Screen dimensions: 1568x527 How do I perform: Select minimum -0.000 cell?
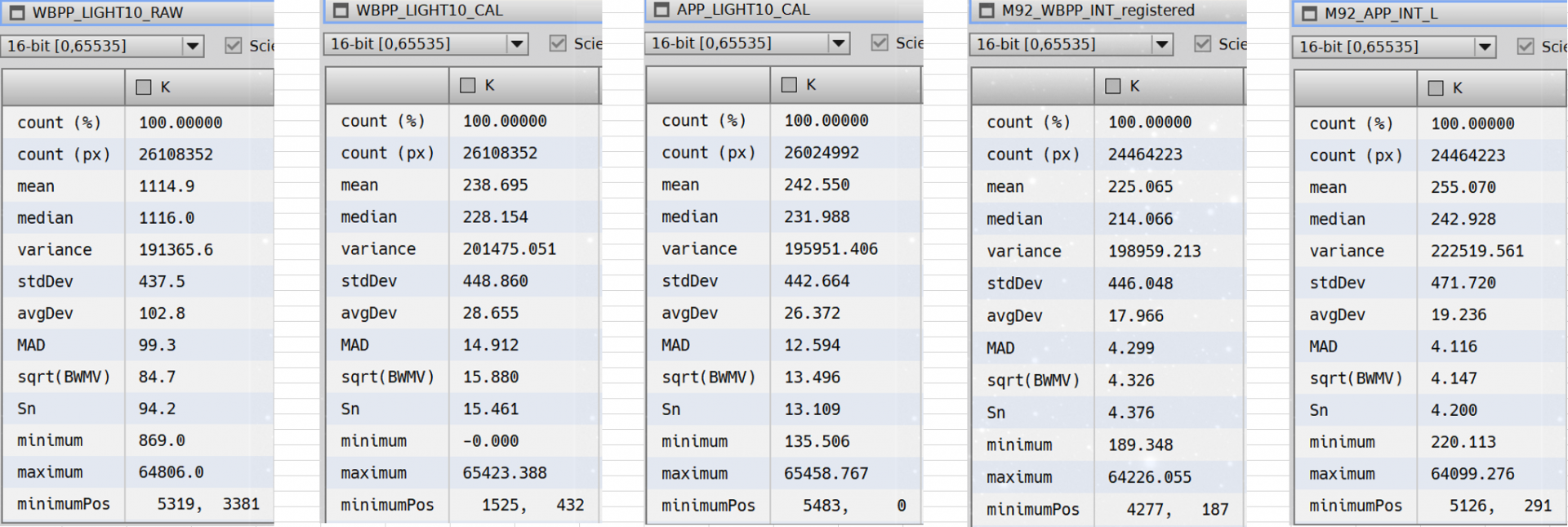coord(491,441)
